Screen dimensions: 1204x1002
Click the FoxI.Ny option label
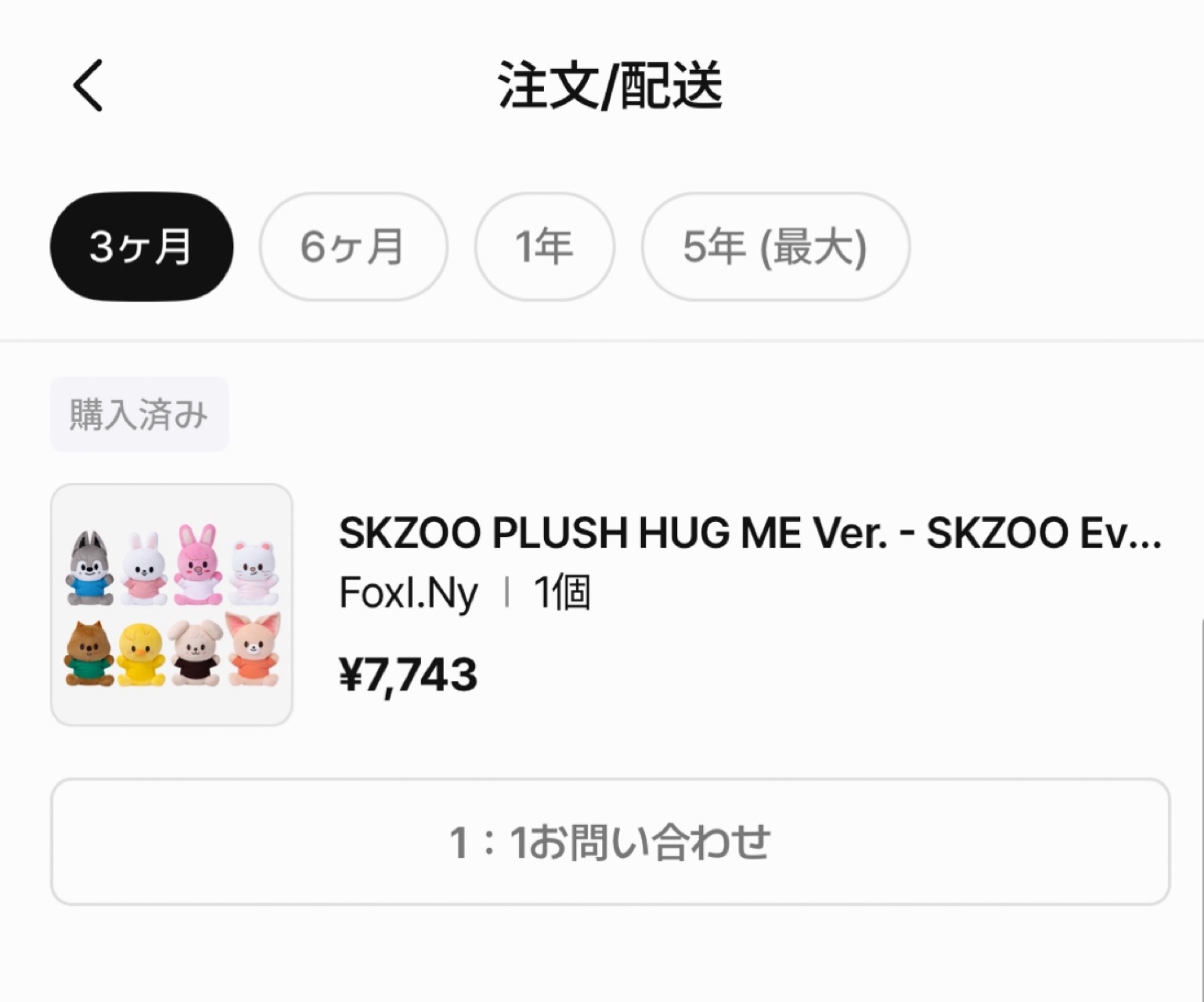[x=408, y=593]
